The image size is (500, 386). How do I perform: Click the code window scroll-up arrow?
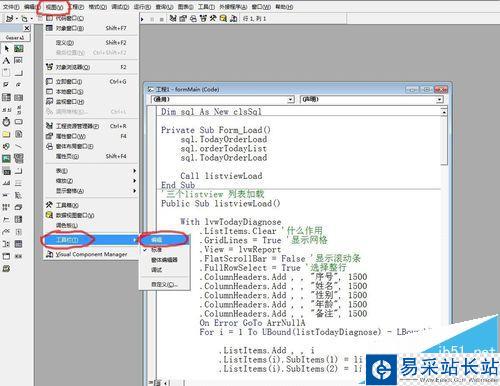point(444,112)
